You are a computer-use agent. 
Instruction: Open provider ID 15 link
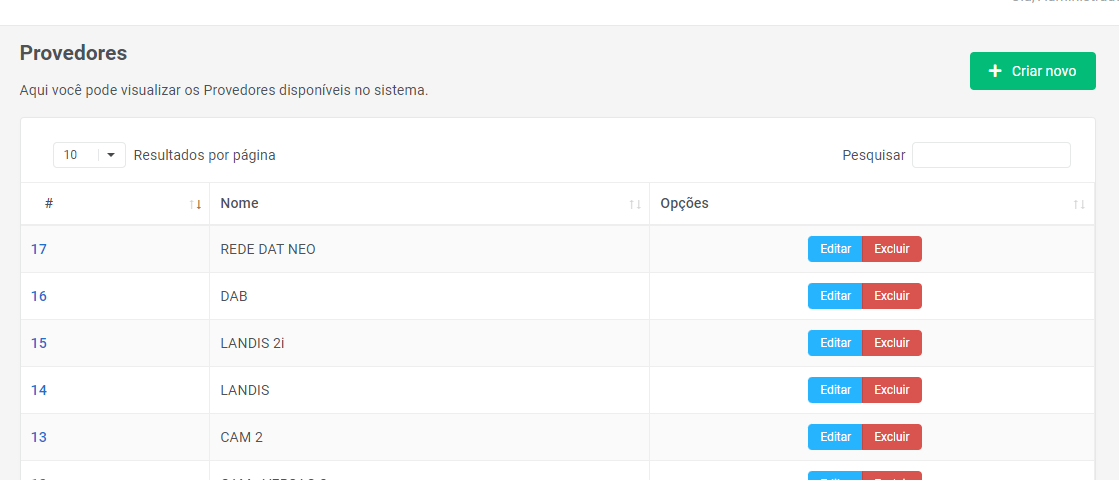39,343
